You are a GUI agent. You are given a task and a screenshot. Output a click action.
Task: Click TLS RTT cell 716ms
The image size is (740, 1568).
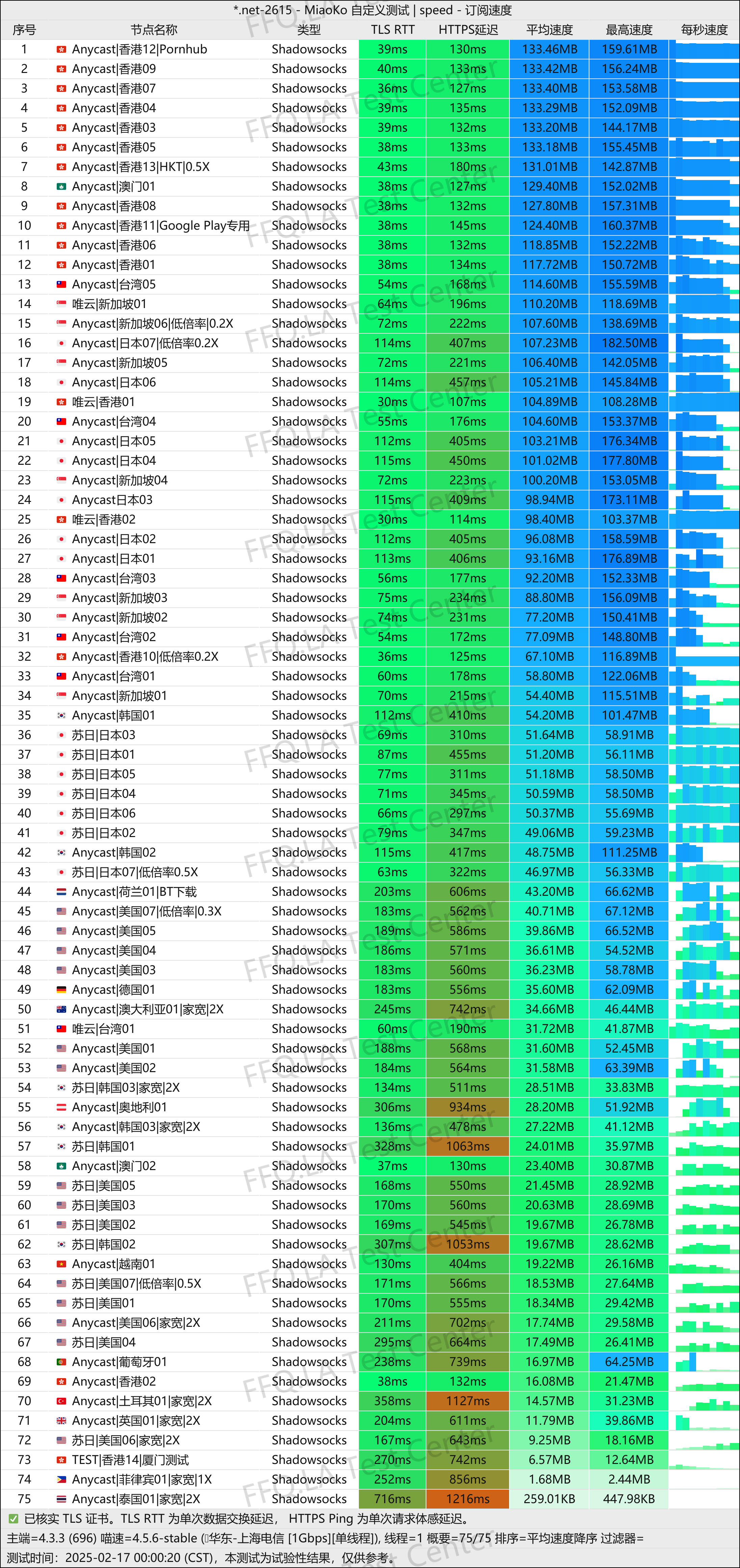click(393, 1499)
